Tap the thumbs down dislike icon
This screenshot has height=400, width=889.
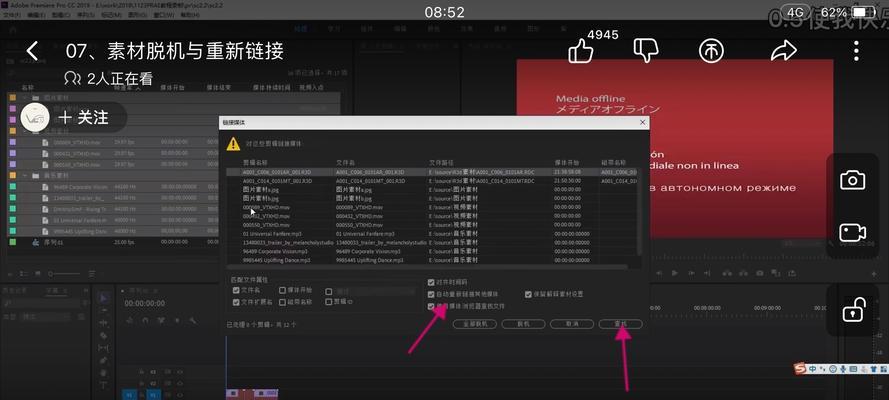(x=647, y=49)
